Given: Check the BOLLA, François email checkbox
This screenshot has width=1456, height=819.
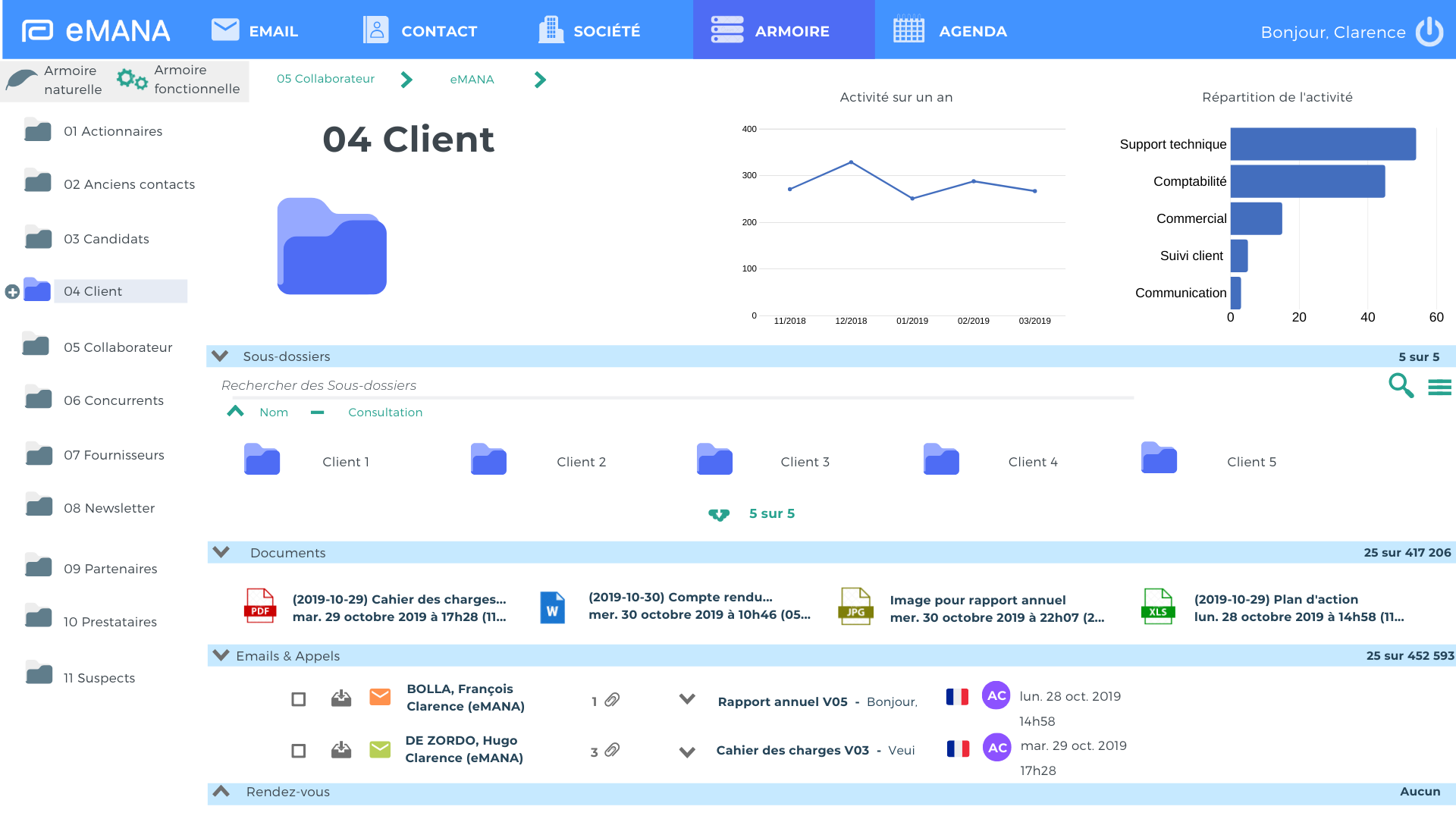Looking at the screenshot, I should click(299, 699).
